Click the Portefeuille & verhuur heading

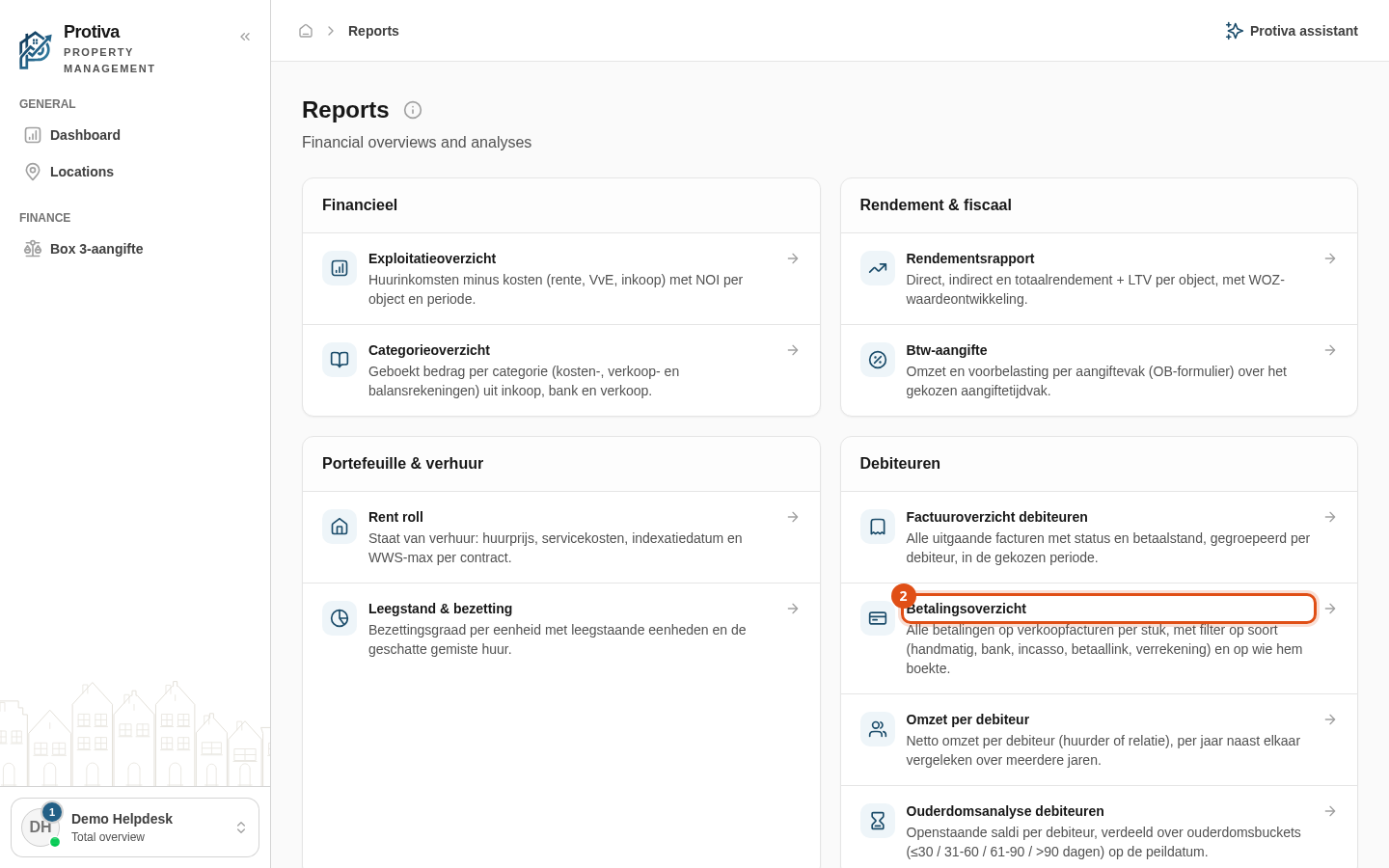point(402,464)
